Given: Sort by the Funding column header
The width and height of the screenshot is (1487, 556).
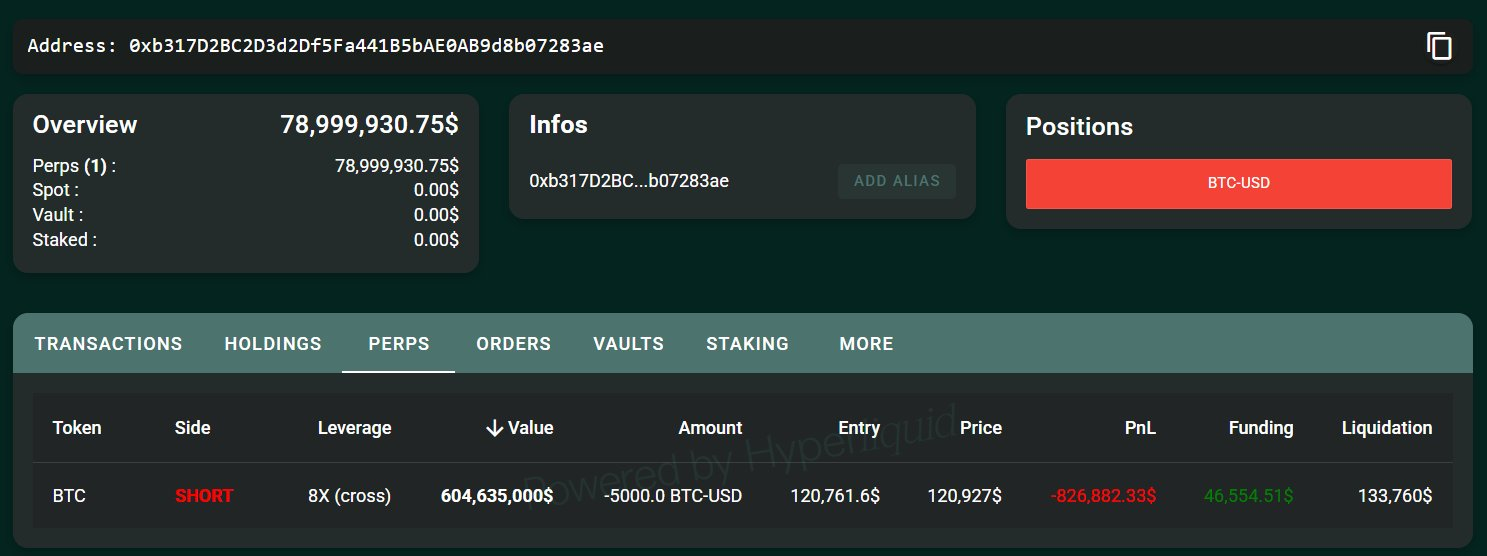Looking at the screenshot, I should click(1260, 428).
